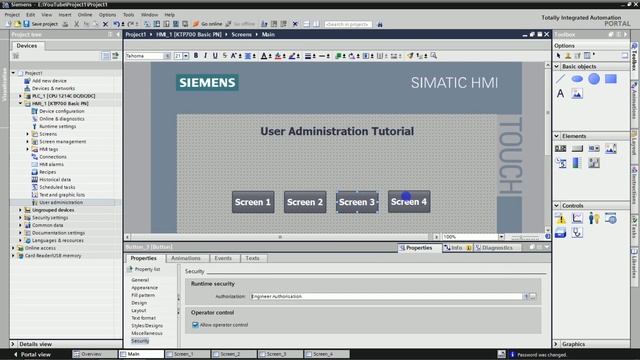Screen dimensions: 640x360
Task: Expand the Graphics section
Action: (556, 344)
